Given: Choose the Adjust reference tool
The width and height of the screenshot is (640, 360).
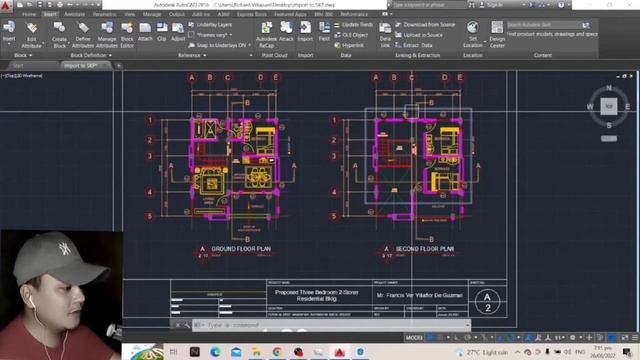Looking at the screenshot, I should 178,31.
